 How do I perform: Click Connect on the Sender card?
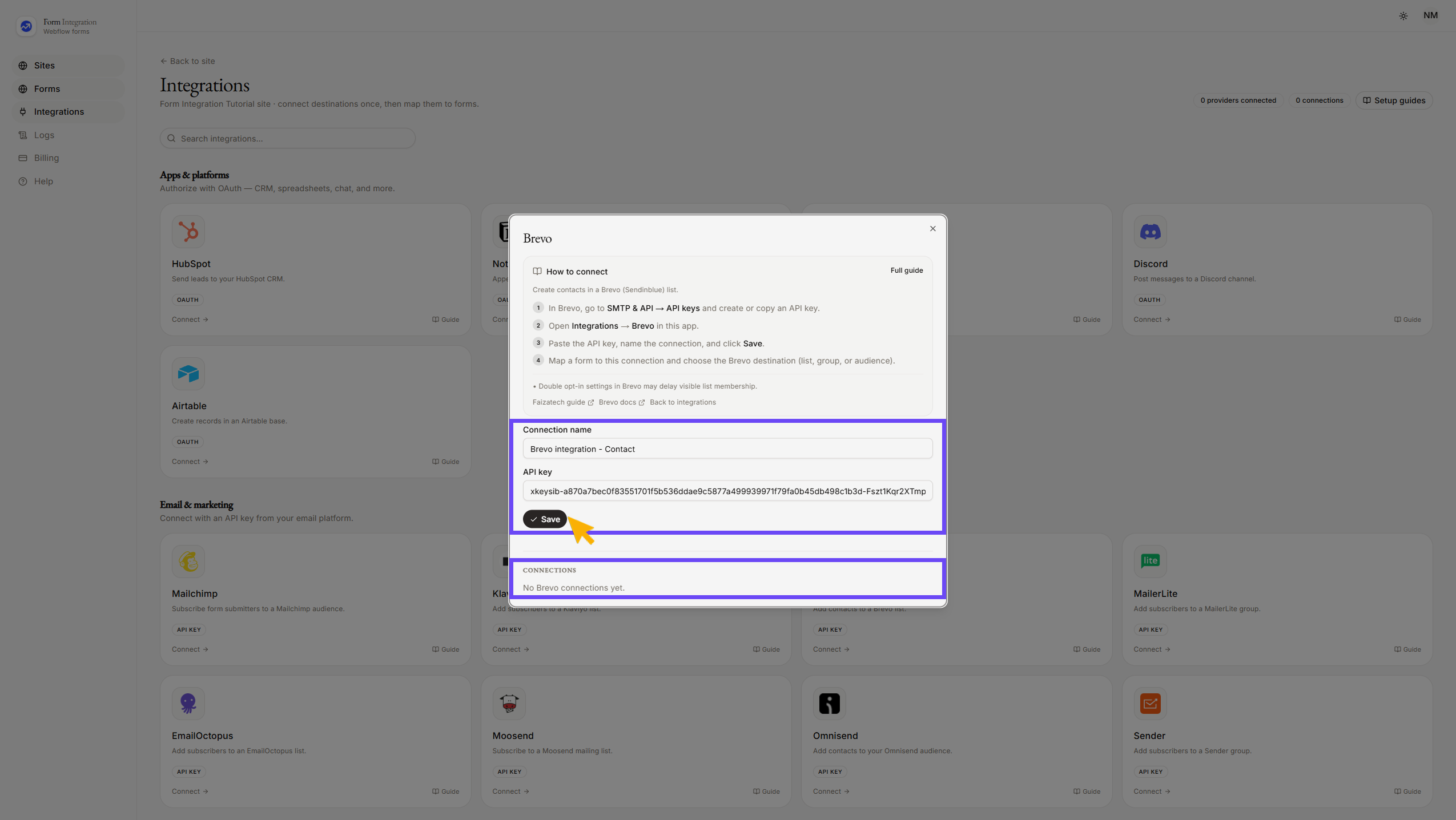coord(1152,791)
